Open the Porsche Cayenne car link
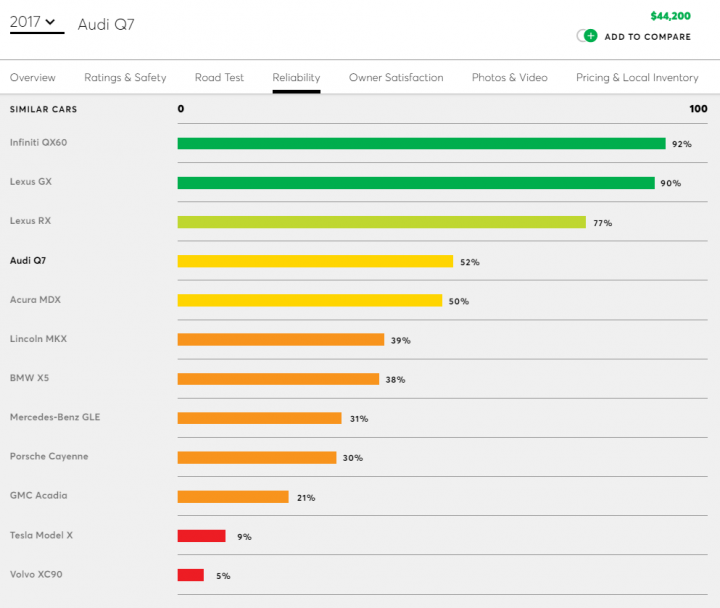Viewport: 720px width, 608px height. click(x=49, y=456)
